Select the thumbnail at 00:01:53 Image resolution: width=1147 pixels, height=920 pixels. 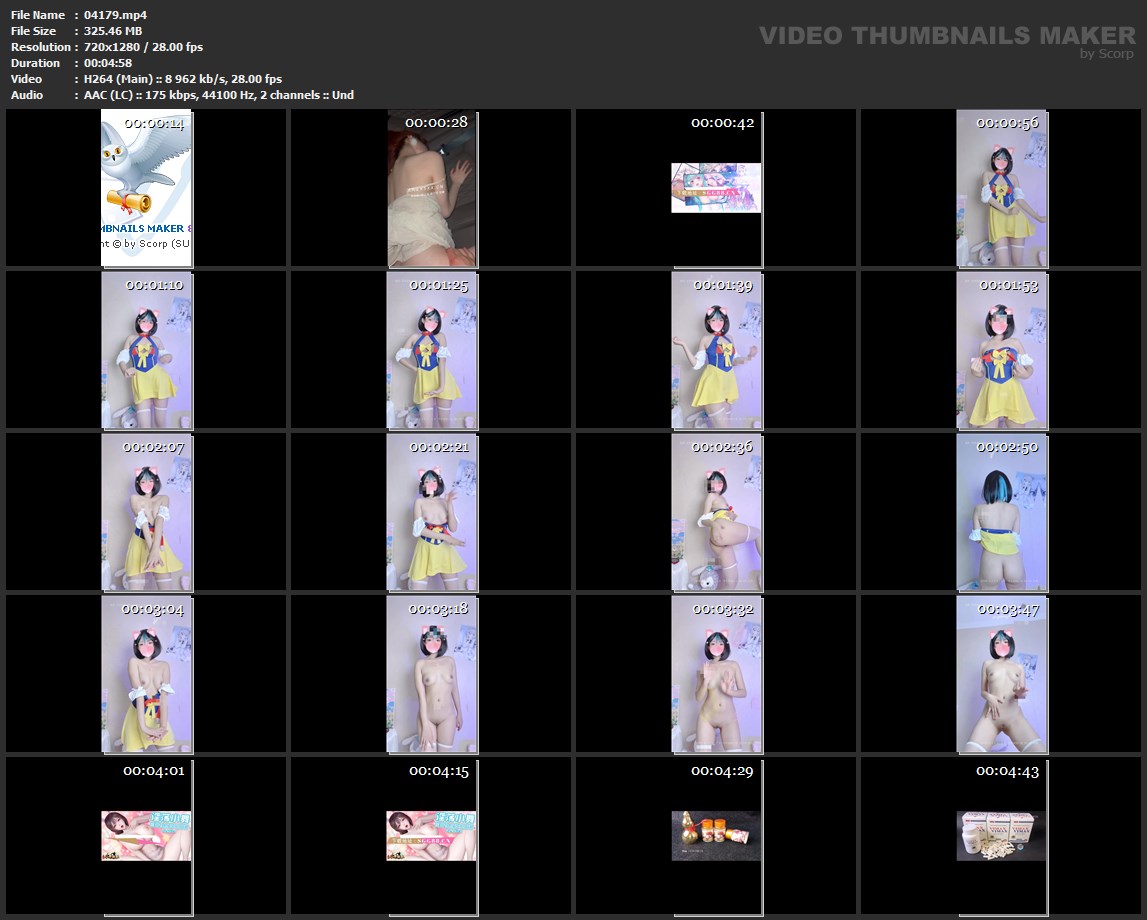[x=1001, y=350]
